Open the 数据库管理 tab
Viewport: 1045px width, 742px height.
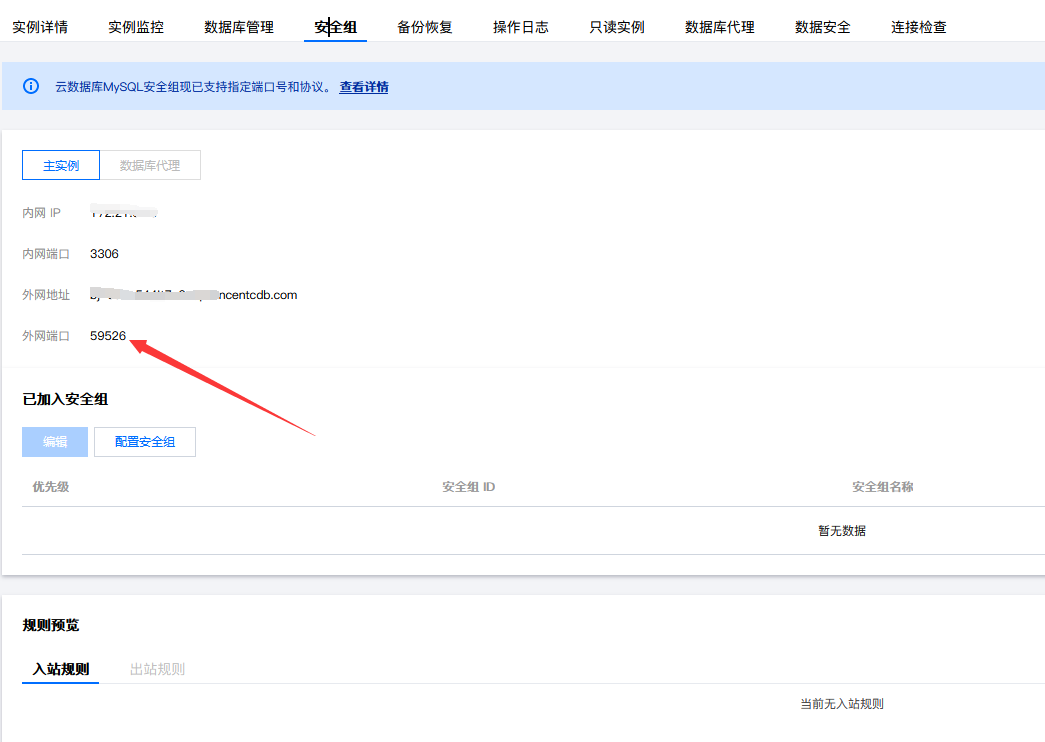point(239,27)
